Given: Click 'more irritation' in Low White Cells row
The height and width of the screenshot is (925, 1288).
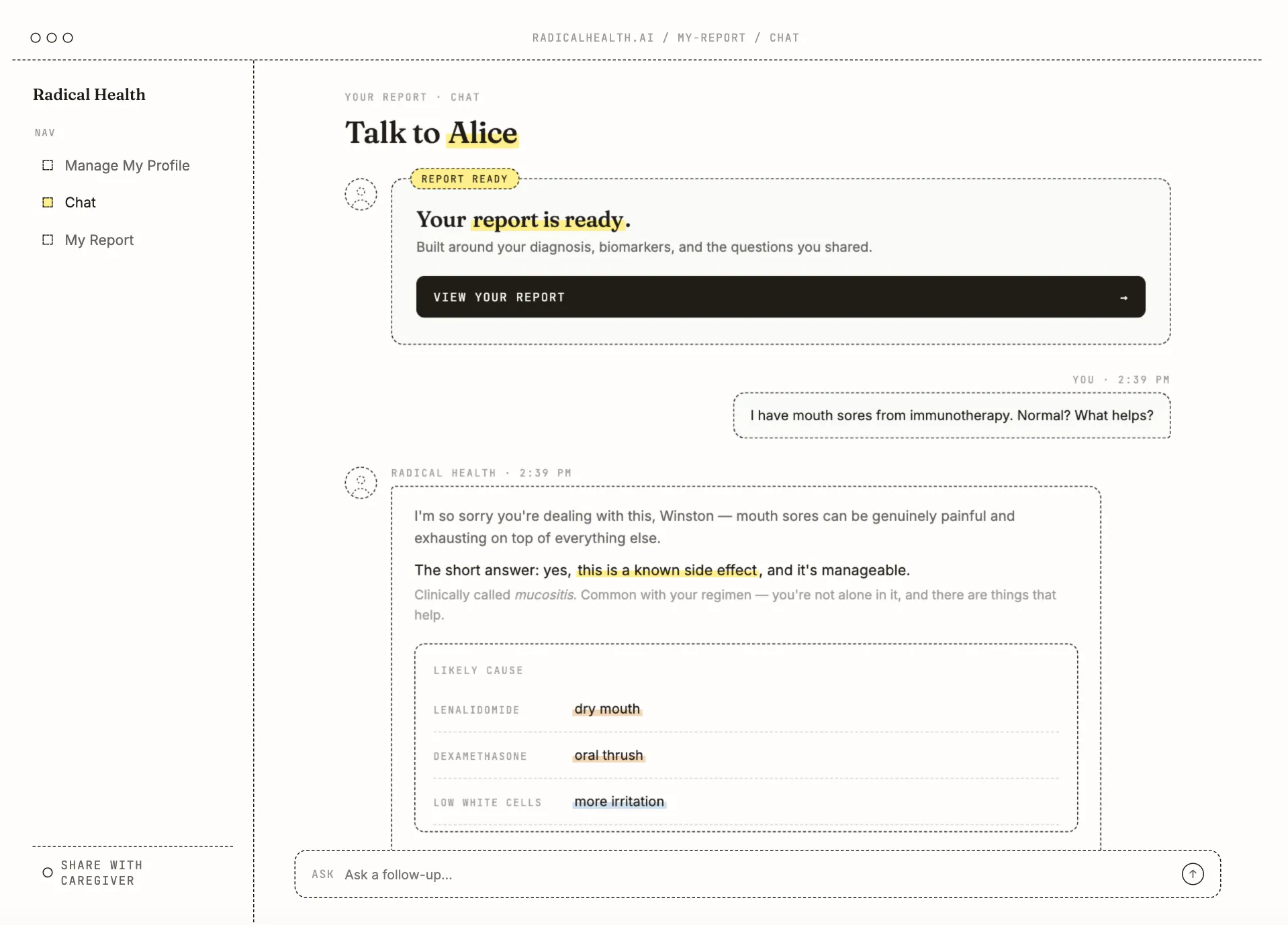Looking at the screenshot, I should click(x=619, y=801).
